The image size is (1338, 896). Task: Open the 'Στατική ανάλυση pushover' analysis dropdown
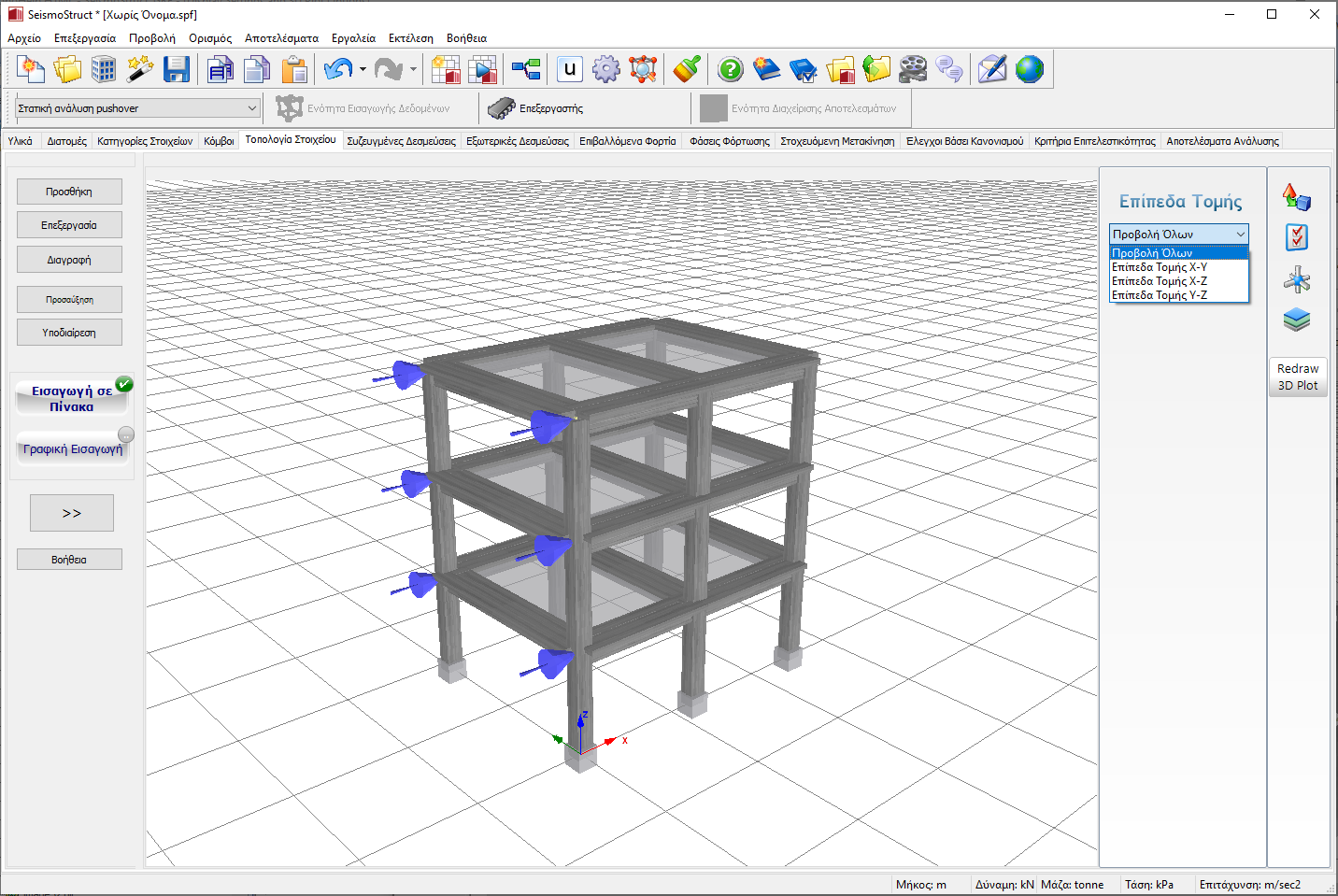coord(137,108)
